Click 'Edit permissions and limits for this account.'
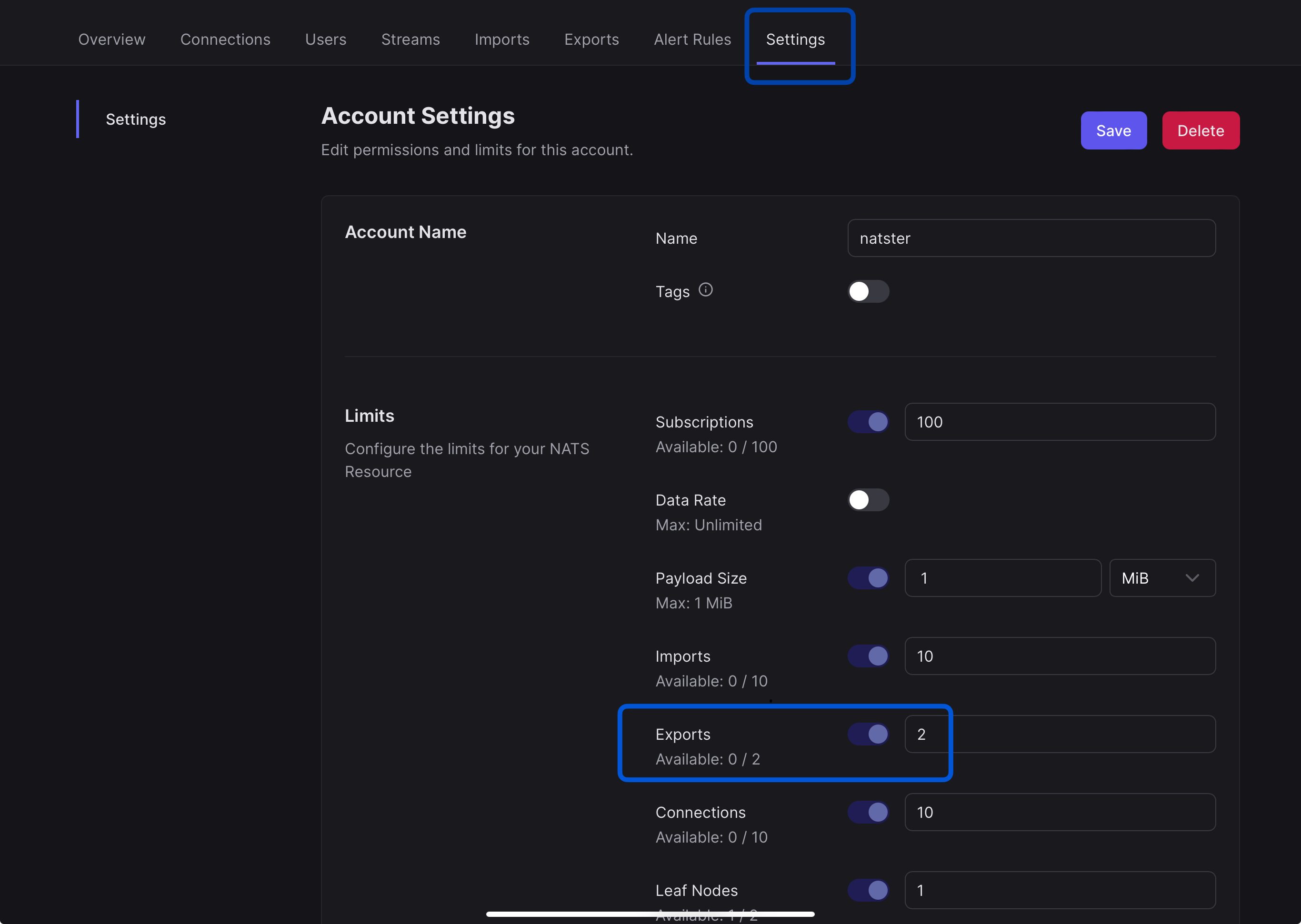1301x924 pixels. click(477, 149)
